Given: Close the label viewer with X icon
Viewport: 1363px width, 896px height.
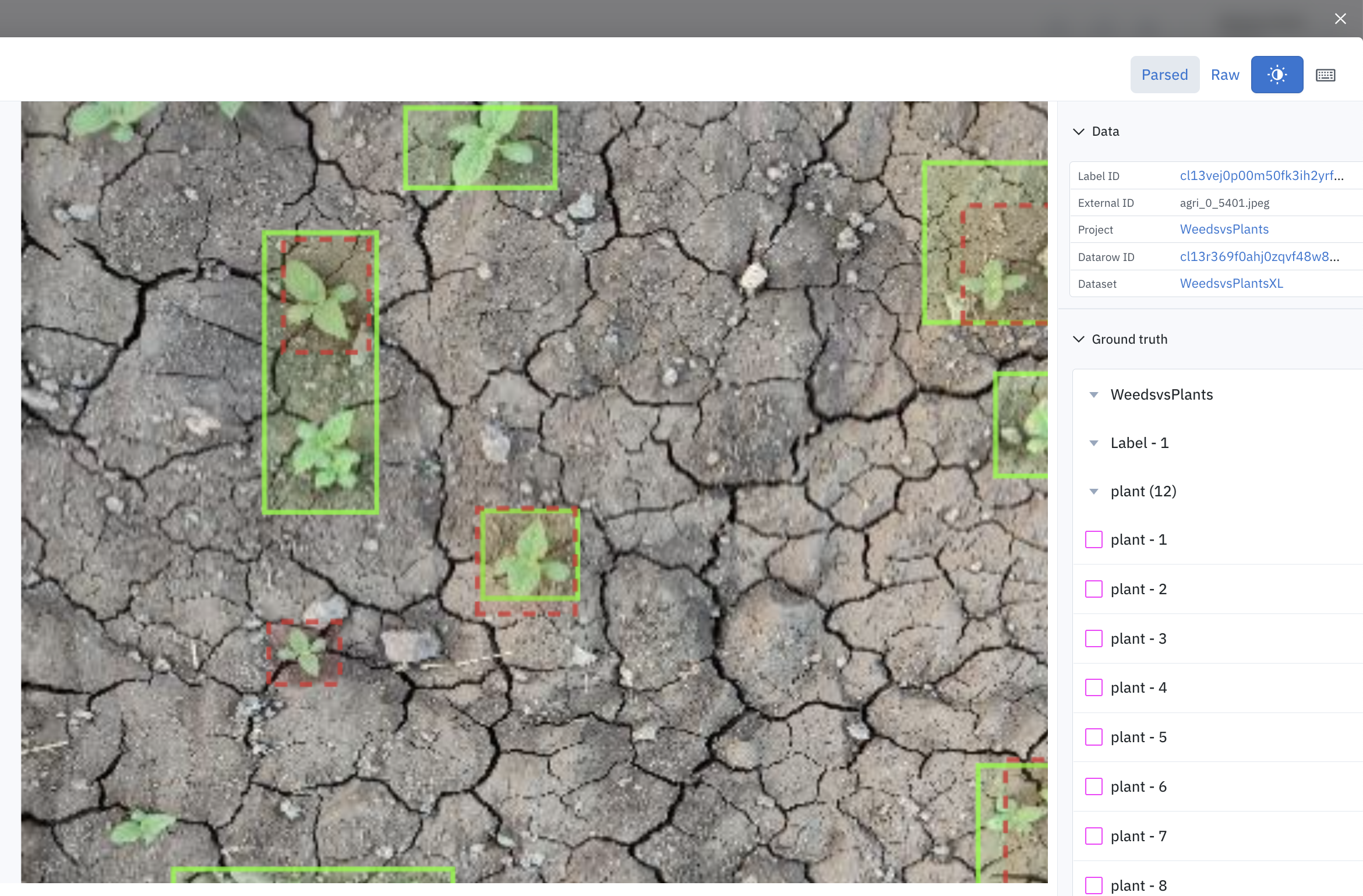Looking at the screenshot, I should pos(1340,19).
